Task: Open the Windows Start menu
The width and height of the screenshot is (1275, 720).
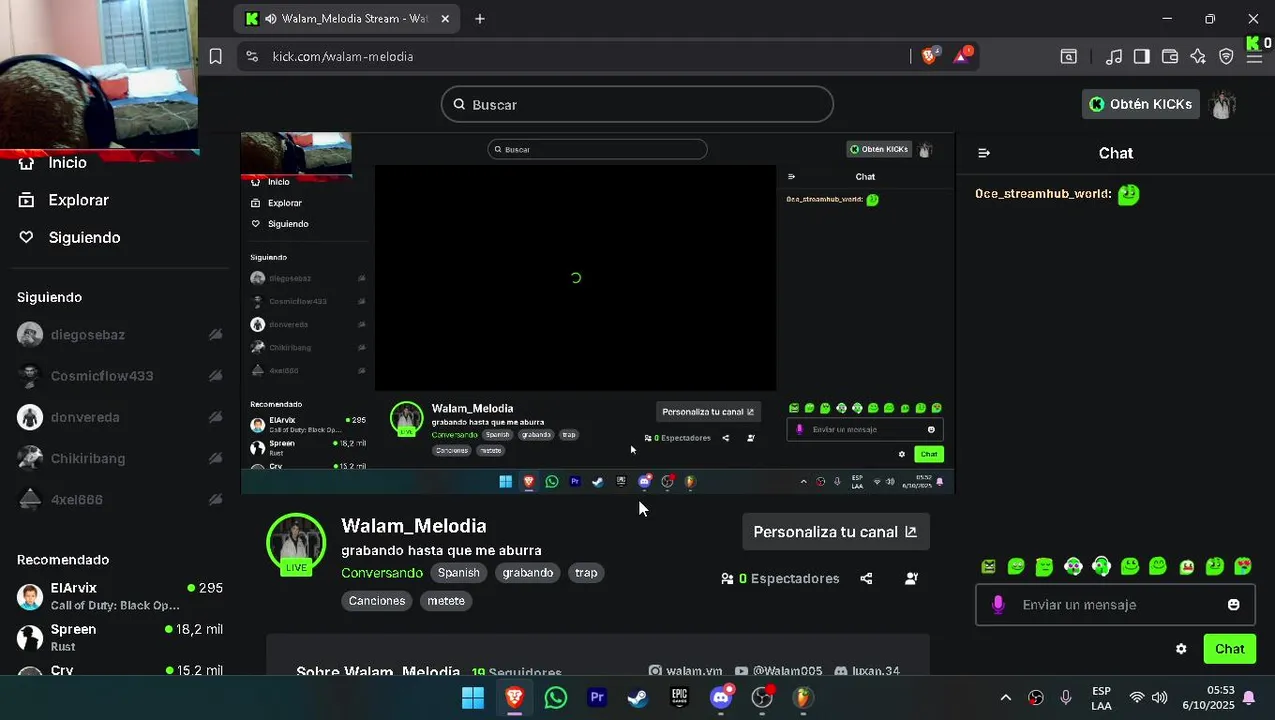Action: [473, 698]
